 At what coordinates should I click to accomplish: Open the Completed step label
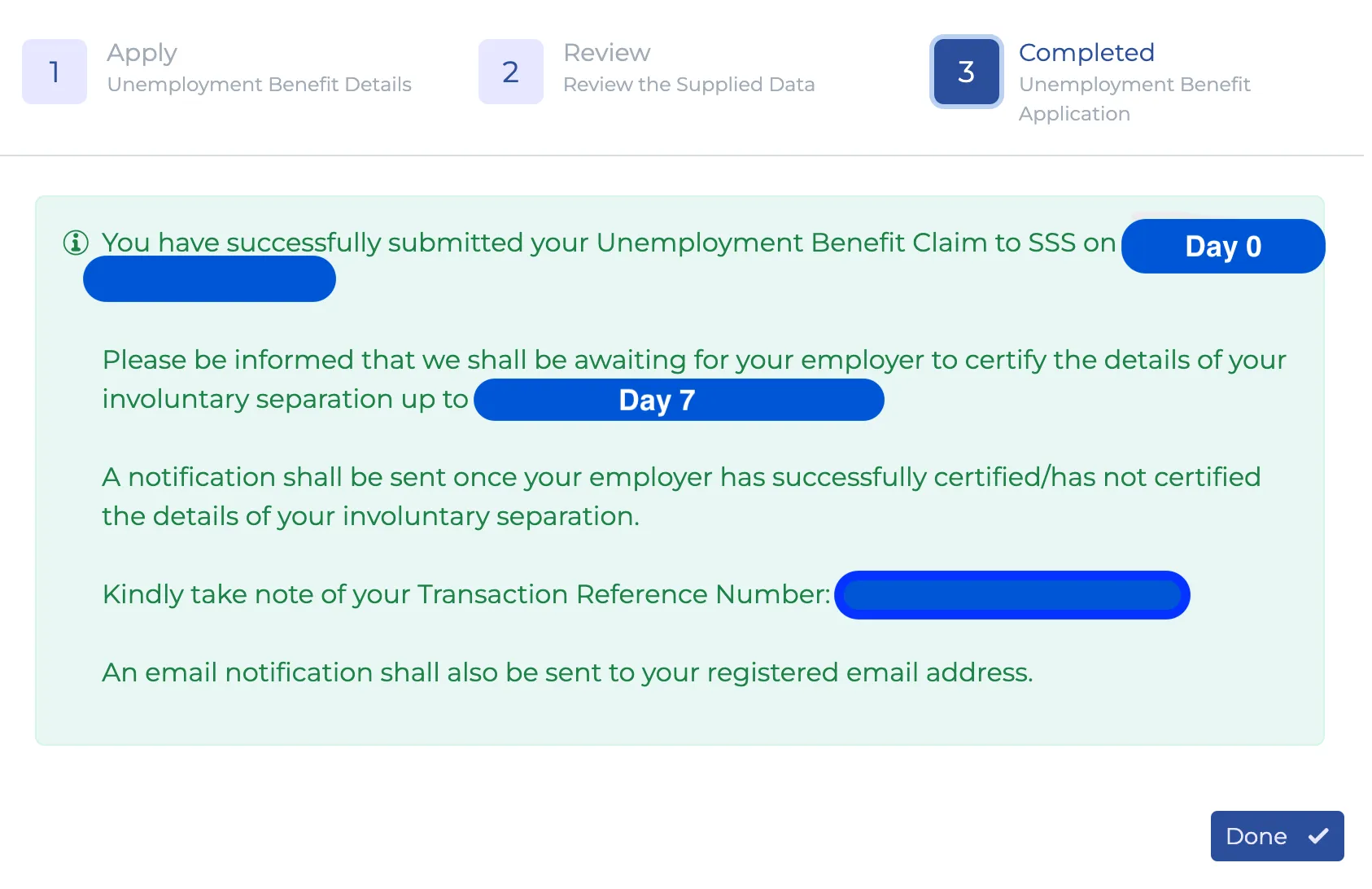pos(1086,53)
